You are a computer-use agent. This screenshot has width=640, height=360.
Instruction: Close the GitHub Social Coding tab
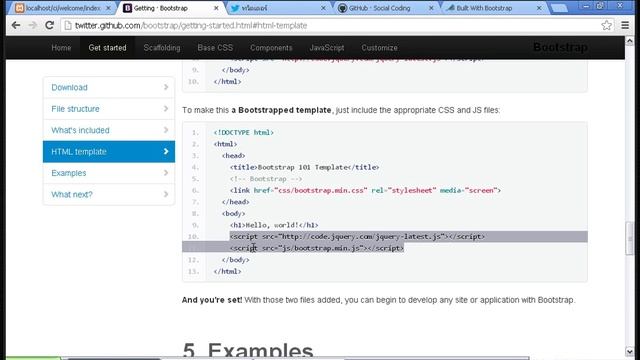coord(431,8)
